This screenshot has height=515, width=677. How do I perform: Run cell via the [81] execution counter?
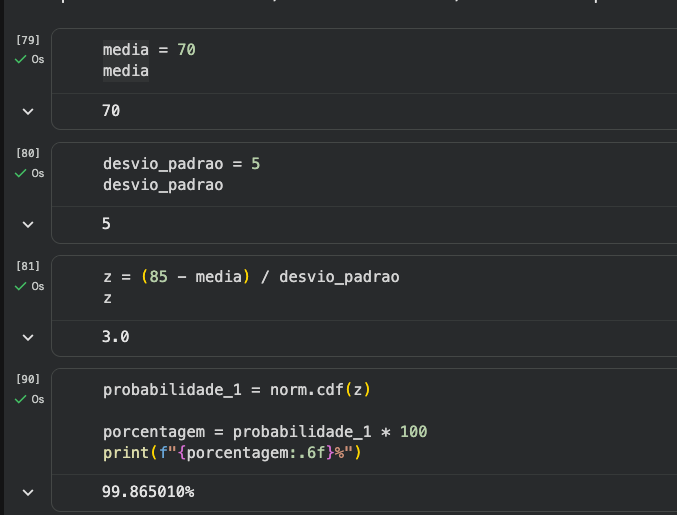pyautogui.click(x=28, y=266)
